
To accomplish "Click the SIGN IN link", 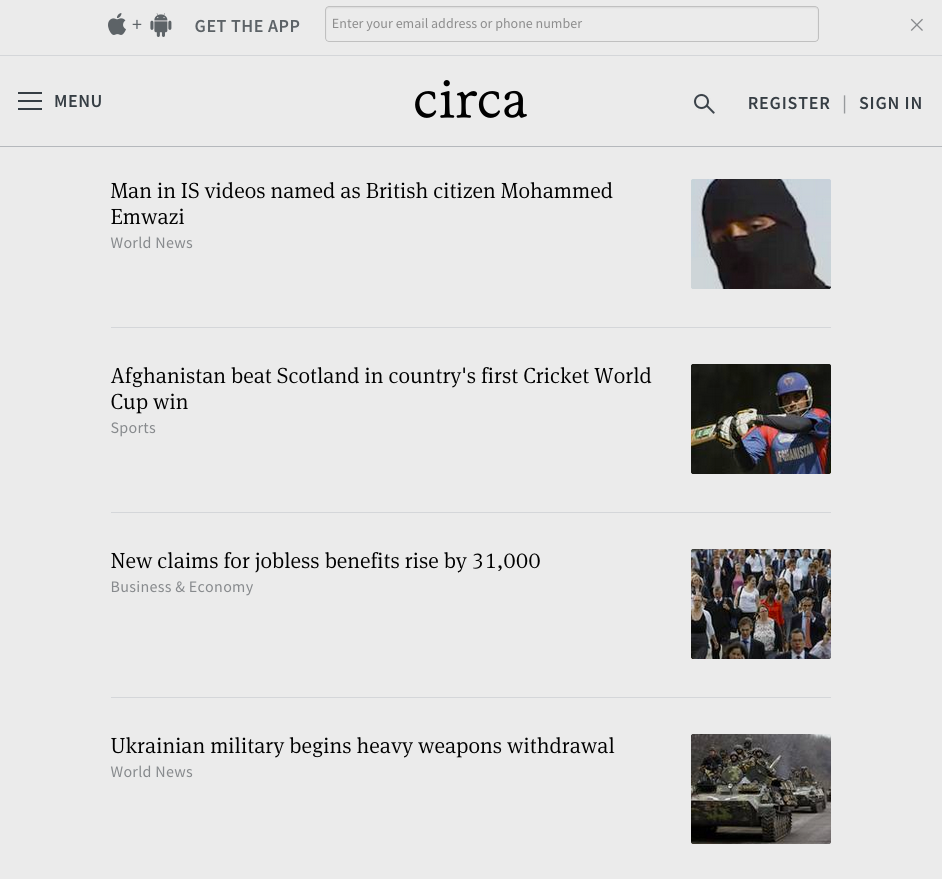I will click(890, 103).
